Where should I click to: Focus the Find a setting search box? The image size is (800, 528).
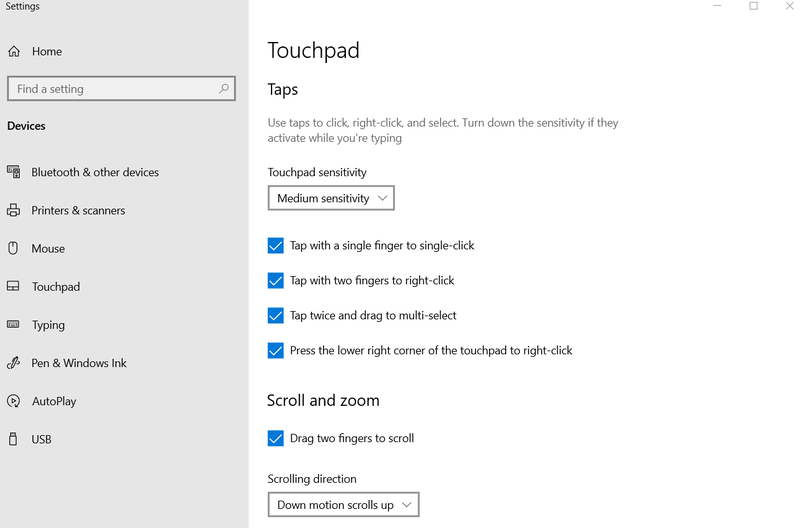coord(121,89)
